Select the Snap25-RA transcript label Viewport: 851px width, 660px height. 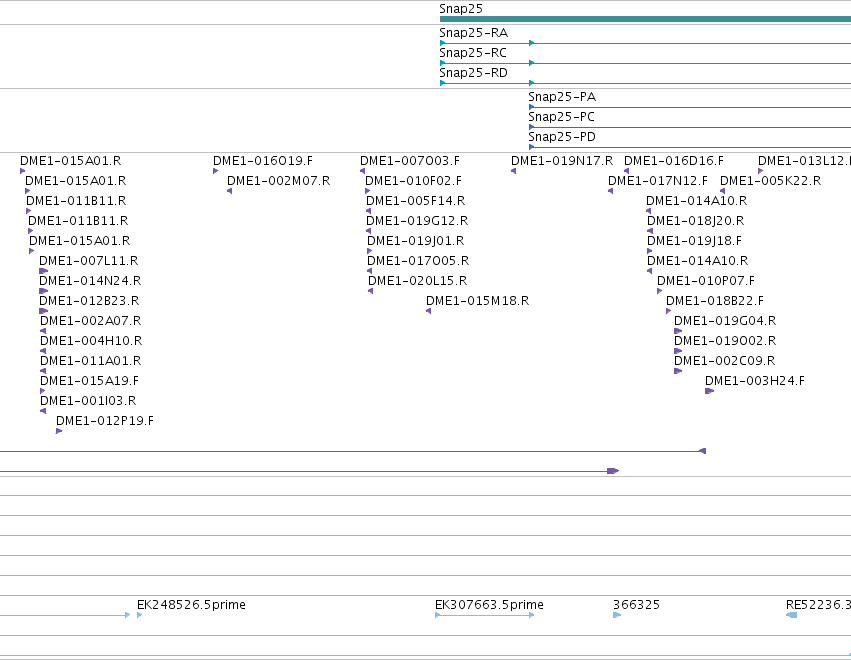pyautogui.click(x=473, y=33)
